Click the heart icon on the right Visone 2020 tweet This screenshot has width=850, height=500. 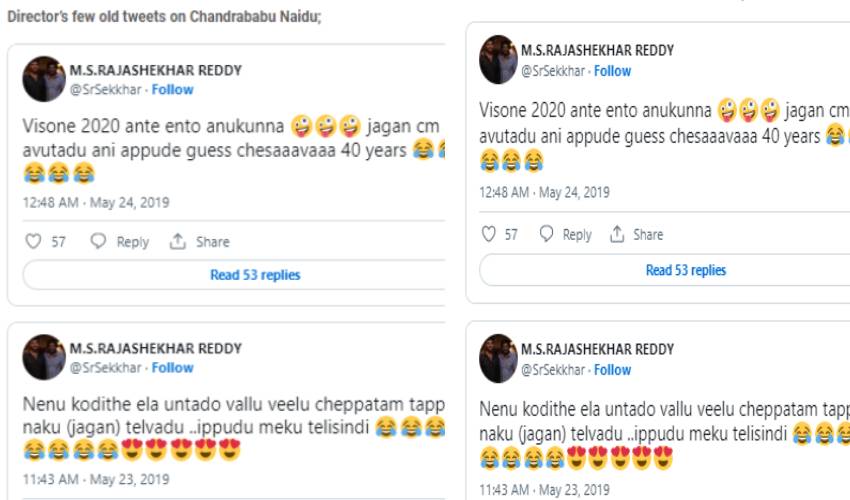(489, 234)
